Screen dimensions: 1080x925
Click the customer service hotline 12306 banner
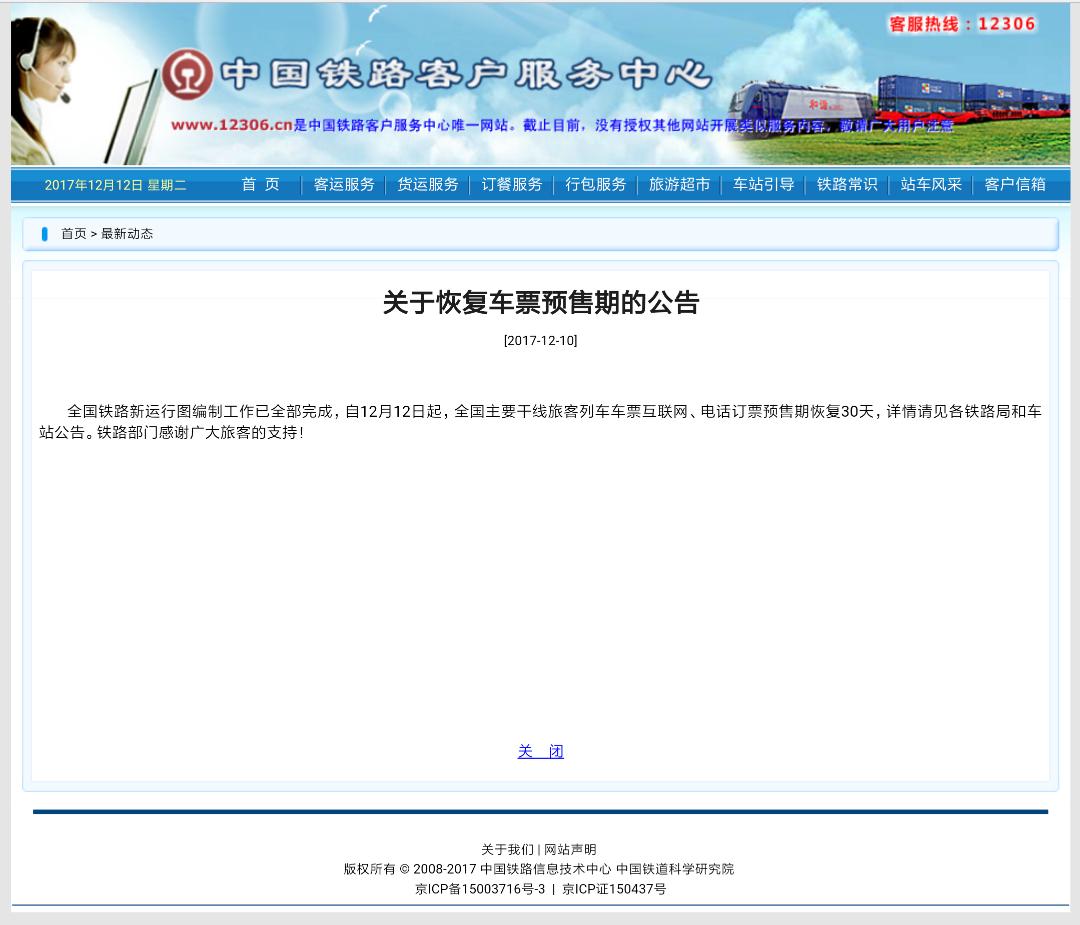tap(963, 23)
